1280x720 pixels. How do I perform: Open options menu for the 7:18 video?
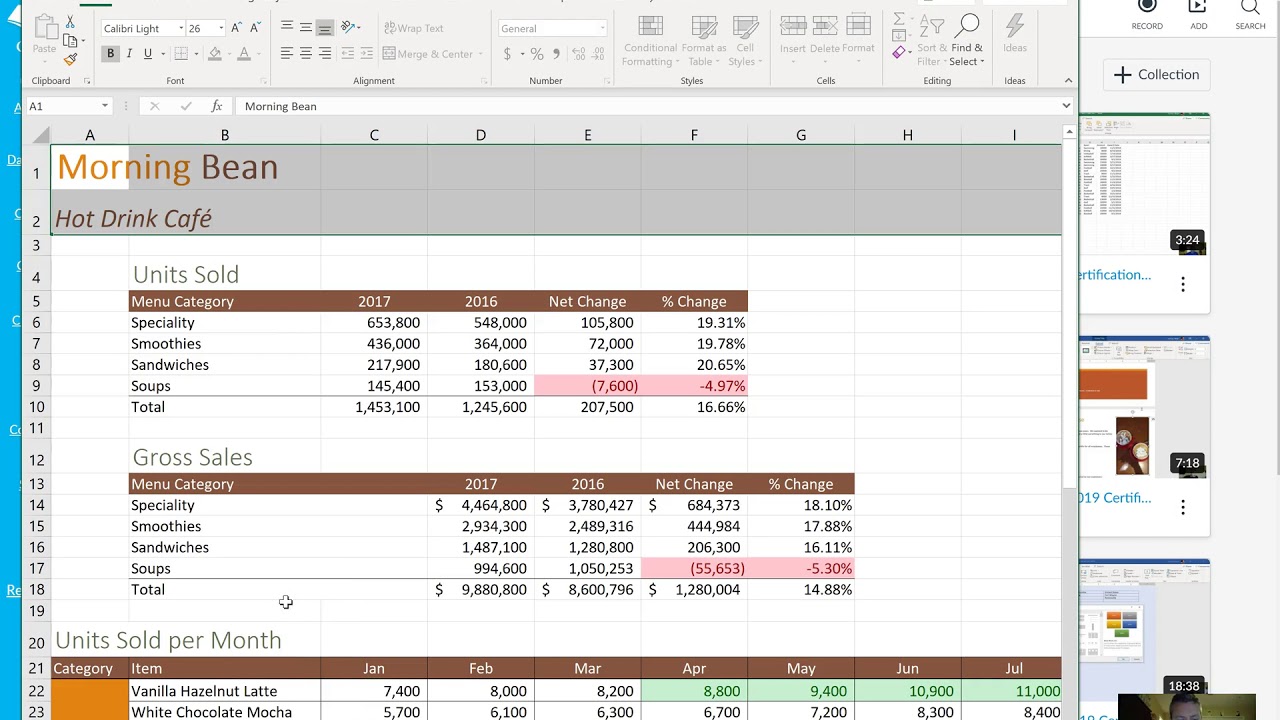click(1183, 507)
